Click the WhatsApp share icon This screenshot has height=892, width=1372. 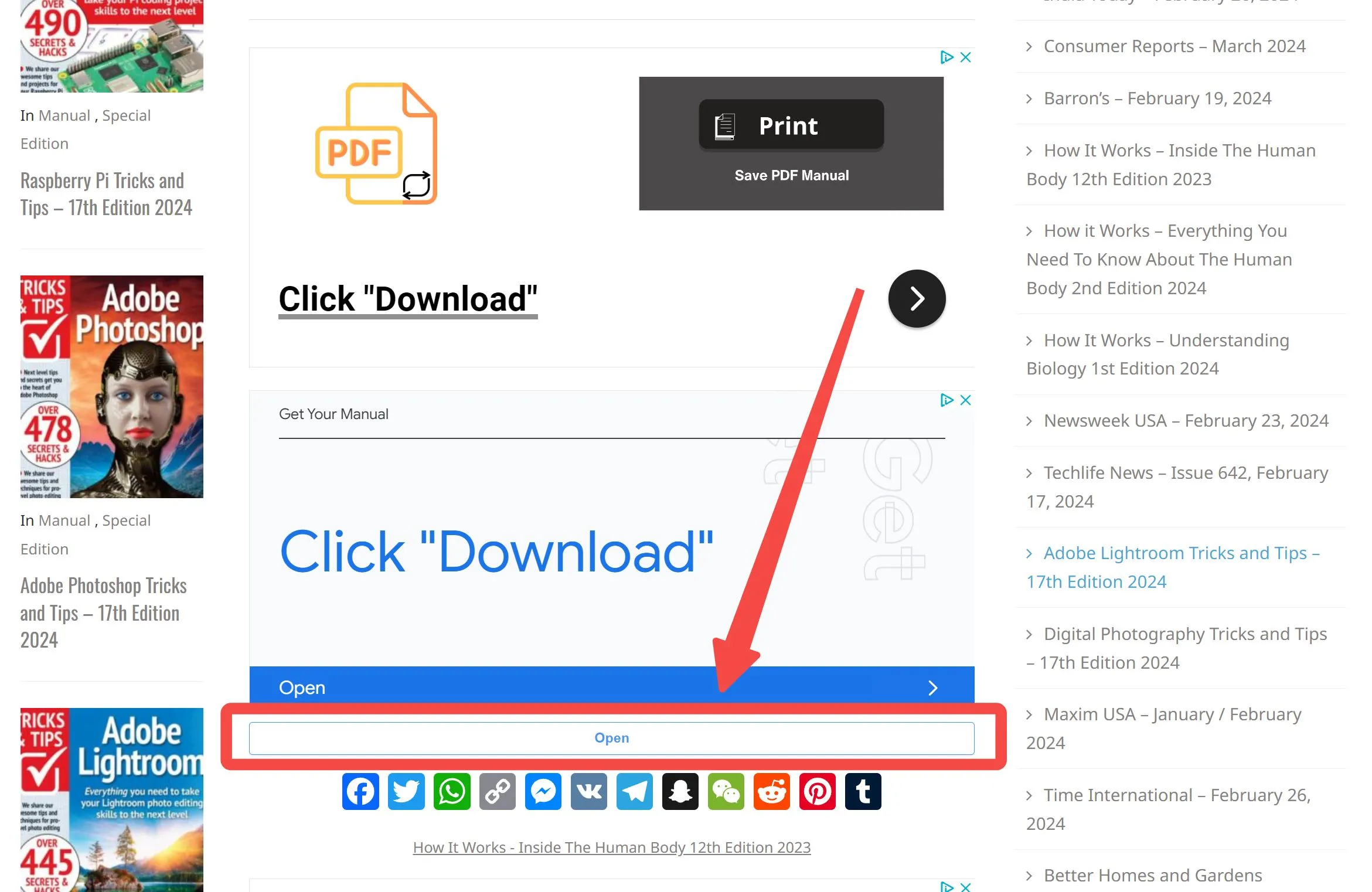(452, 790)
